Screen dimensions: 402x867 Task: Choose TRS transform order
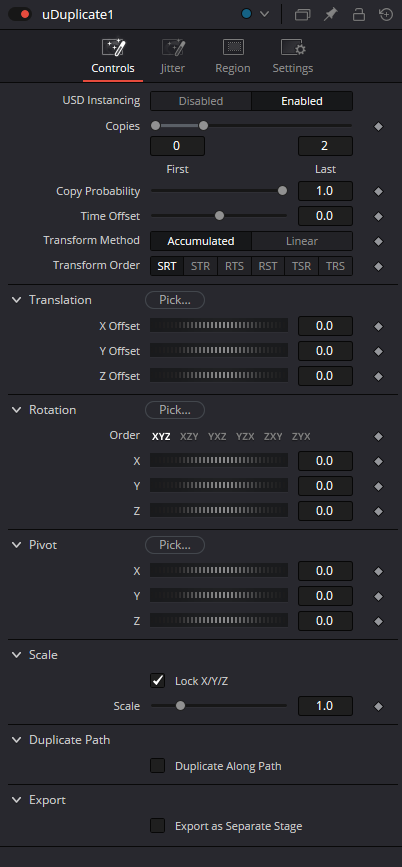(x=336, y=266)
